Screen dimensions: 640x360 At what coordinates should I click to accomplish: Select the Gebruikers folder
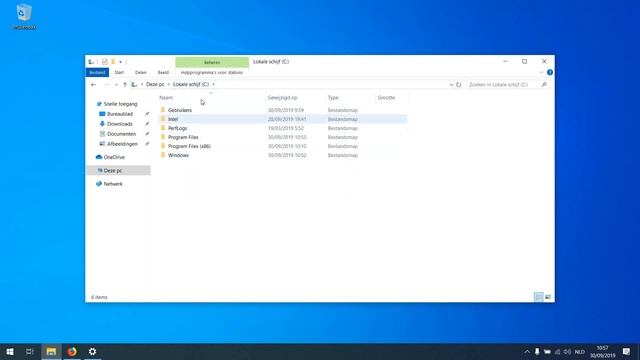click(x=180, y=110)
